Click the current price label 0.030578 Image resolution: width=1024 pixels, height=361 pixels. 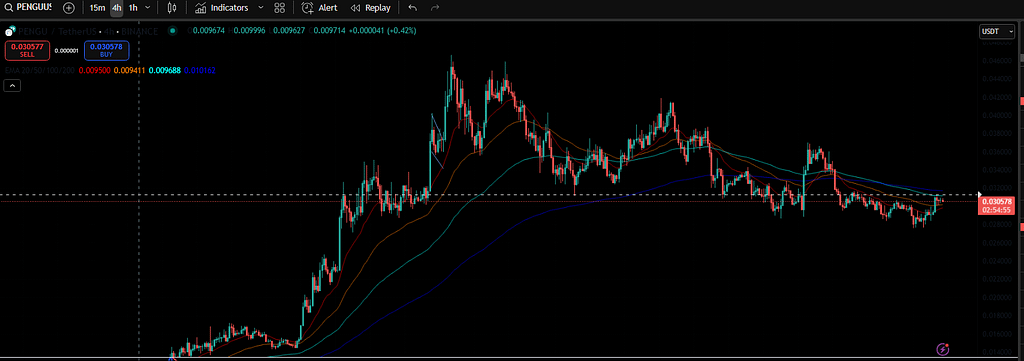point(996,202)
